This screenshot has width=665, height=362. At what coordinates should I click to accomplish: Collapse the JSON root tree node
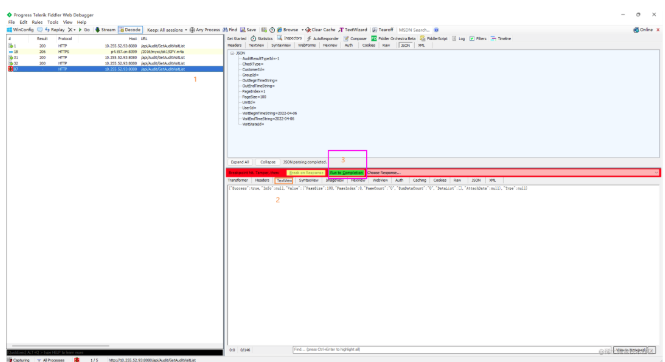tap(232, 53)
